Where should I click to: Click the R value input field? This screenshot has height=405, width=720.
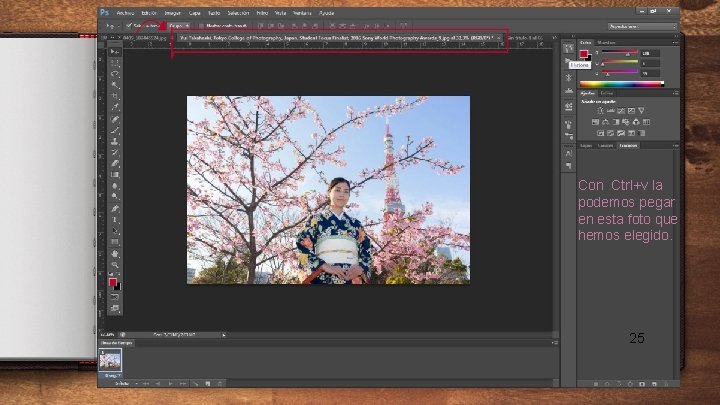pos(650,53)
